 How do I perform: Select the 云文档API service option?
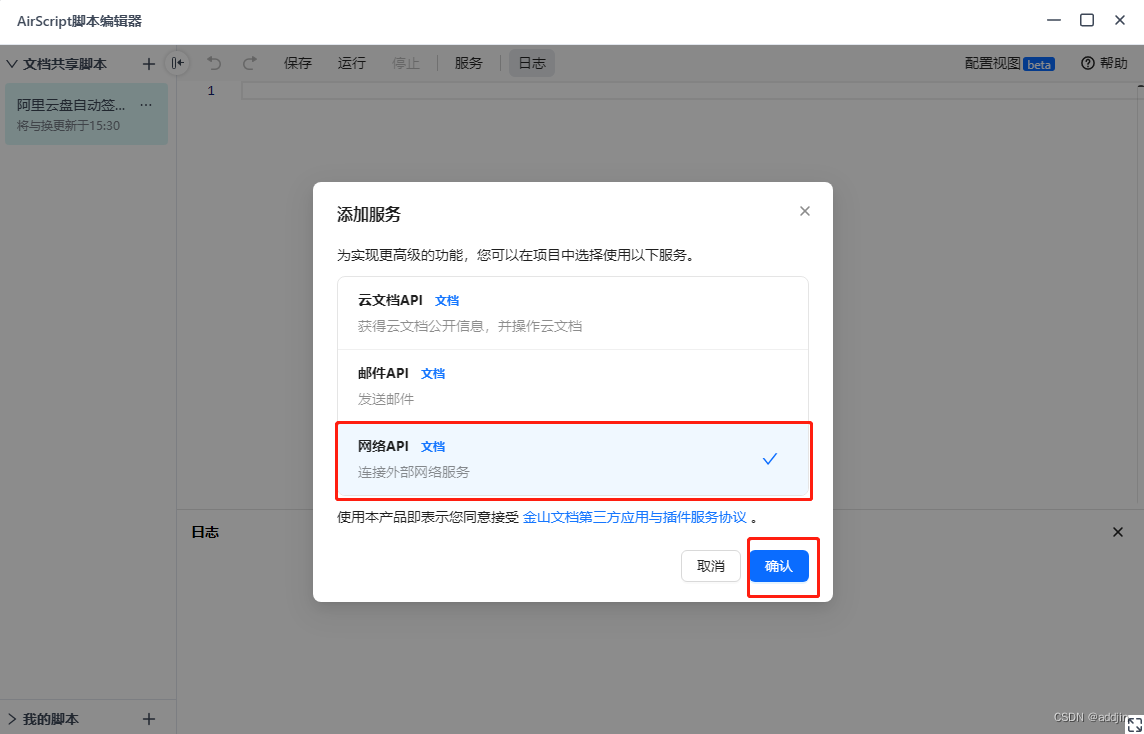[x=572, y=313]
